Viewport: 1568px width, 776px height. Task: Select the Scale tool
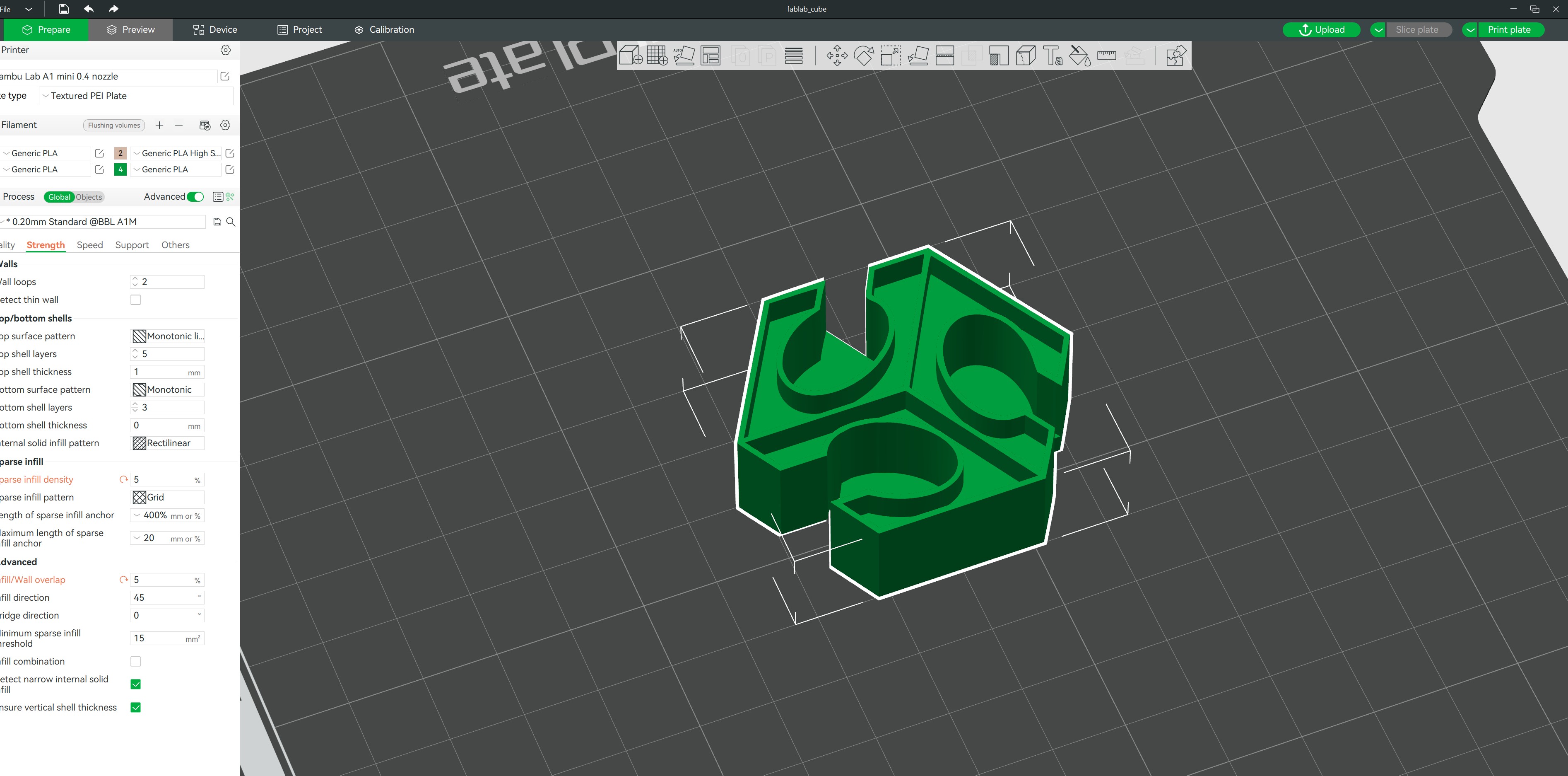coord(891,56)
